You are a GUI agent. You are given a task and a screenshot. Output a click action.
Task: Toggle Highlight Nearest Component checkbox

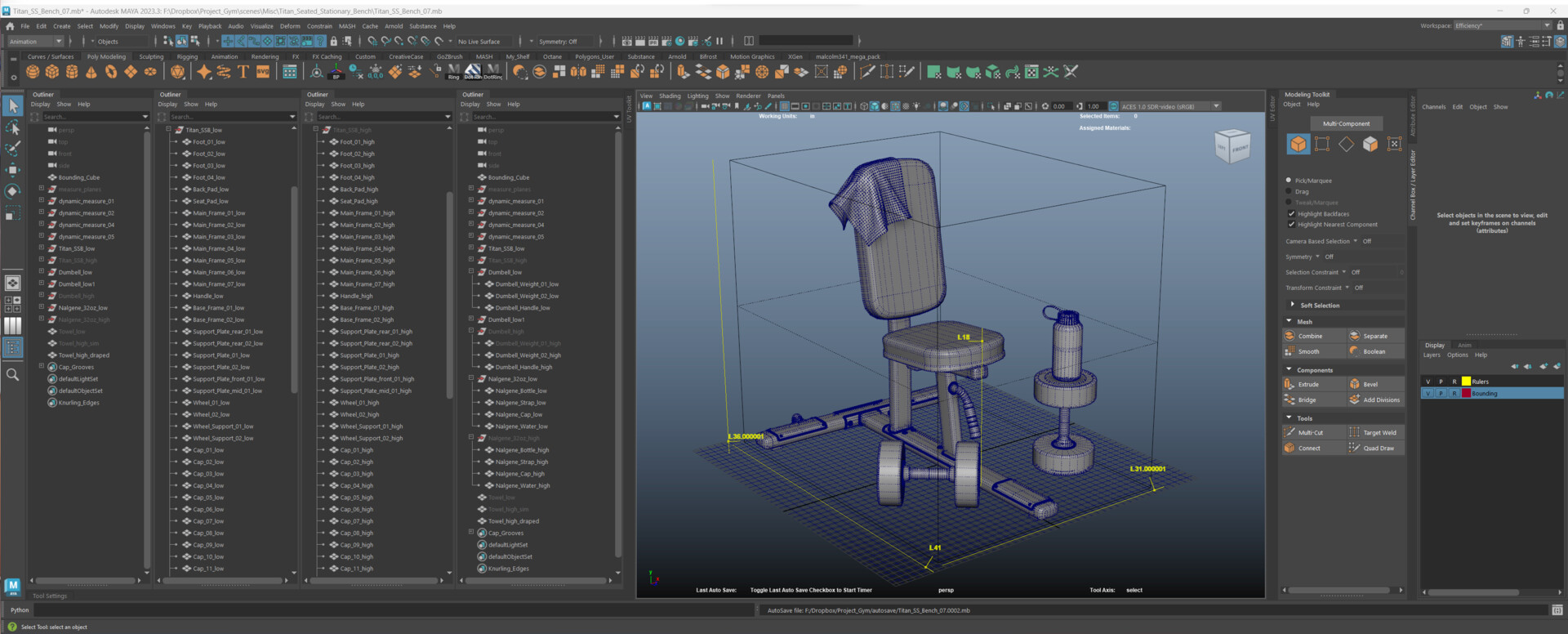tap(1291, 225)
